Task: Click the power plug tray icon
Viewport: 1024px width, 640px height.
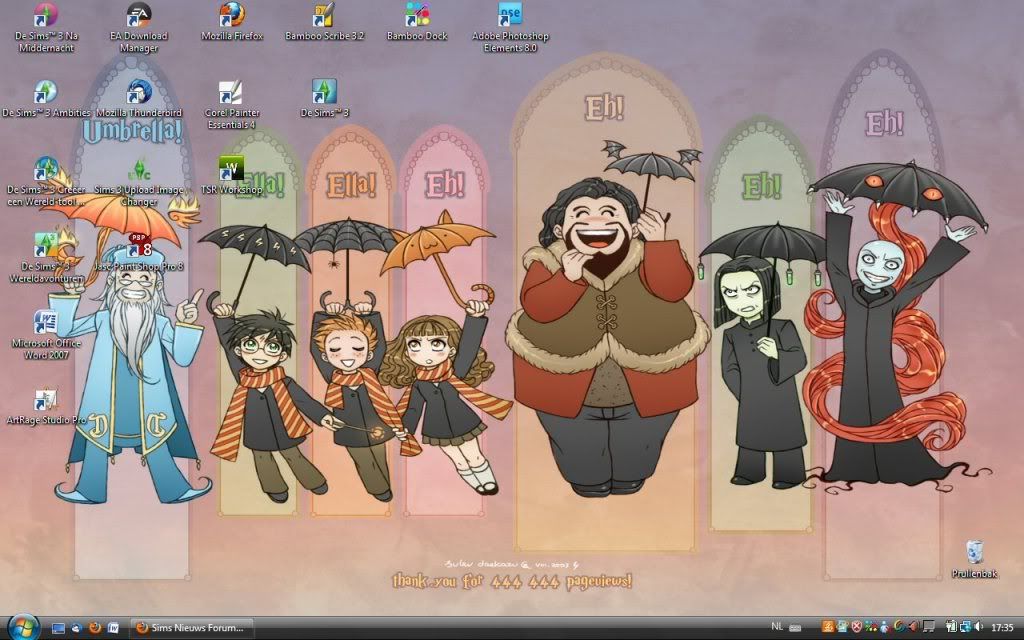Action: 951,628
